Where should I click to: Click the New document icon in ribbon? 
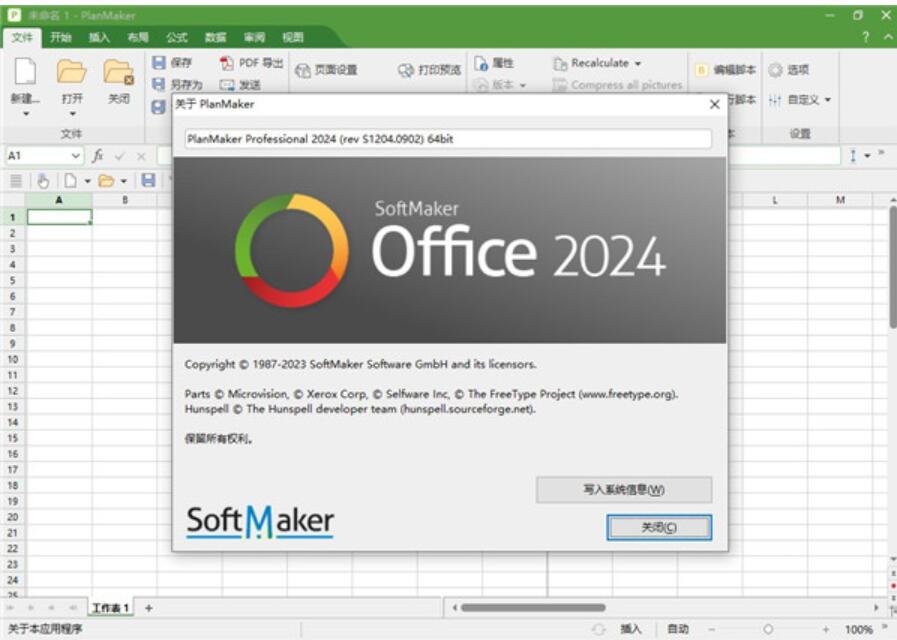click(25, 72)
